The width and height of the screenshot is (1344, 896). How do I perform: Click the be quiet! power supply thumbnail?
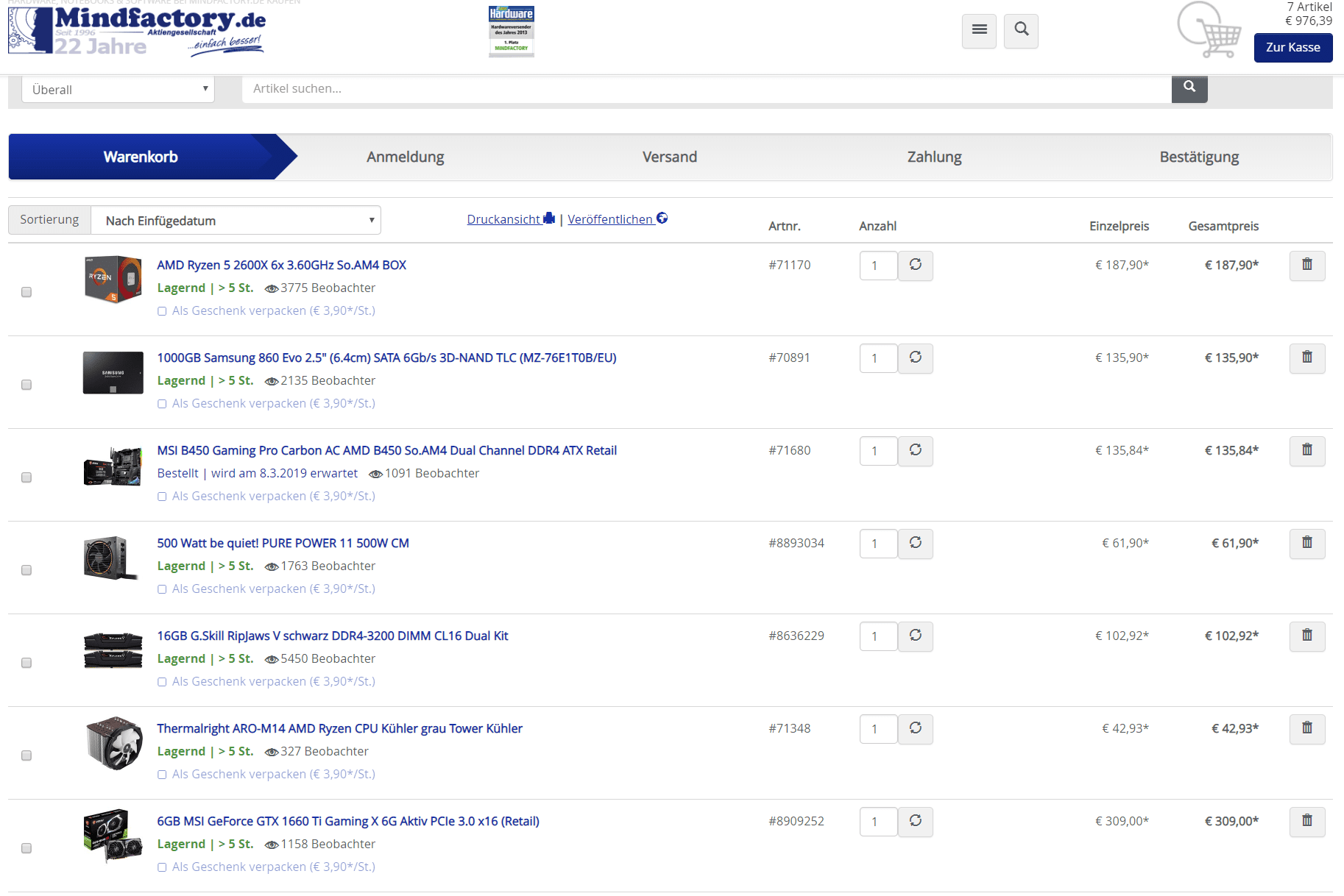[111, 558]
